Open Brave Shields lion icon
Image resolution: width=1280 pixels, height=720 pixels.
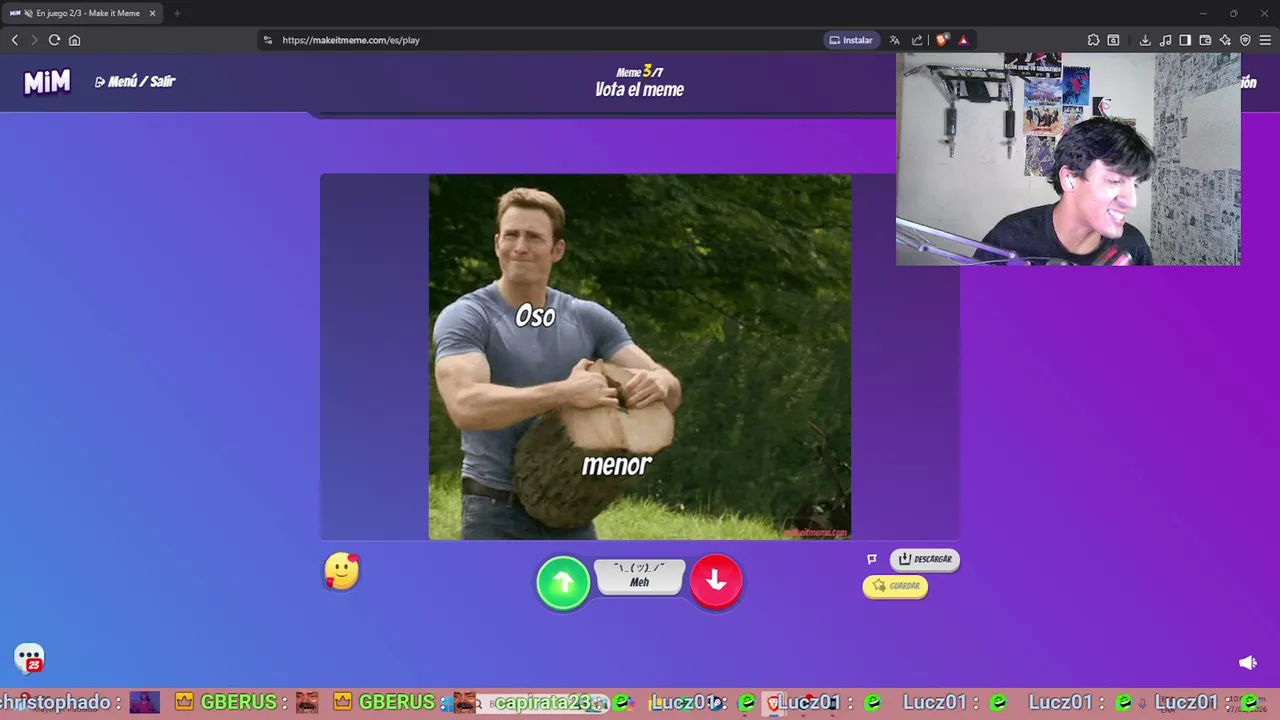(942, 40)
